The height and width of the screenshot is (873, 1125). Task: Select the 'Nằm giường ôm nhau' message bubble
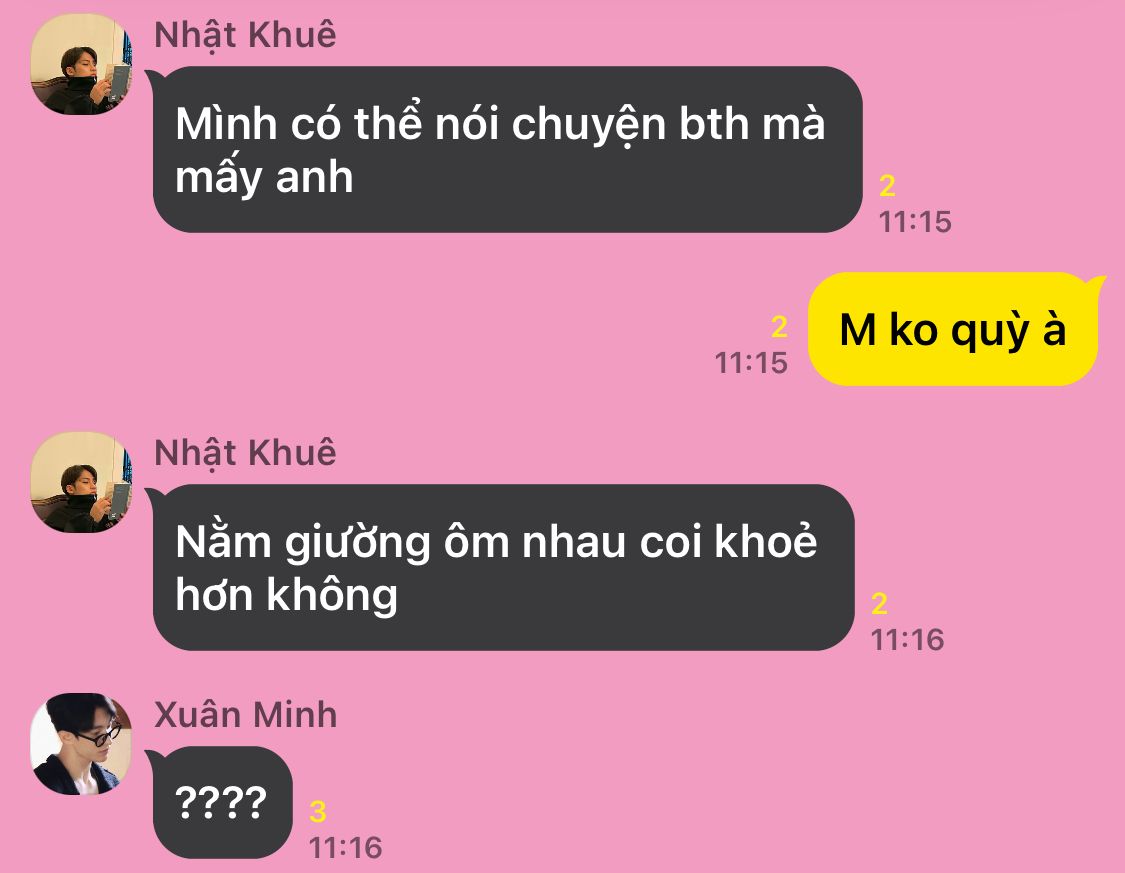[x=502, y=567]
